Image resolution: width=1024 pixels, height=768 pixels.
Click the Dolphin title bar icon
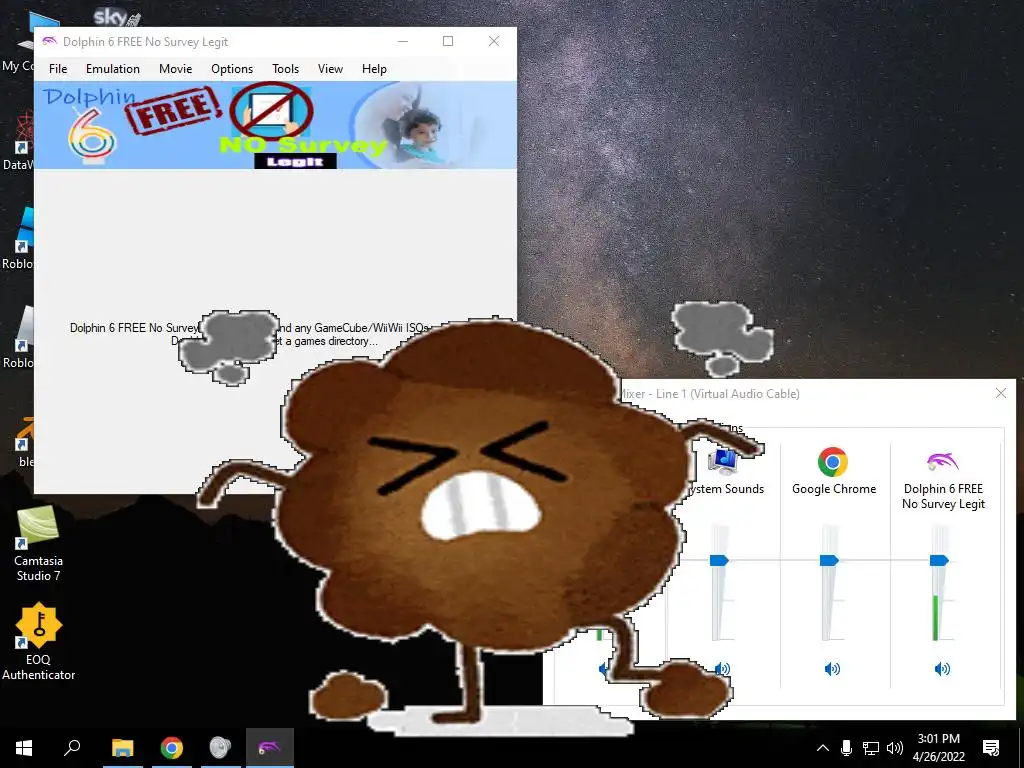(x=49, y=41)
